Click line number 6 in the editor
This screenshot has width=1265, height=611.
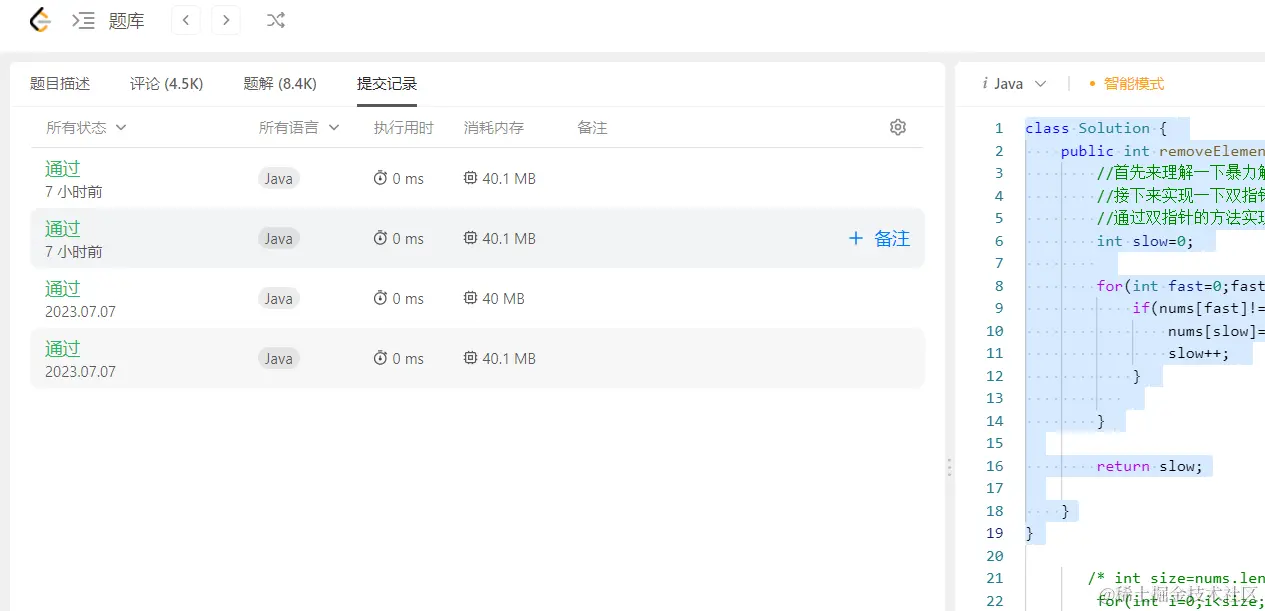[998, 241]
